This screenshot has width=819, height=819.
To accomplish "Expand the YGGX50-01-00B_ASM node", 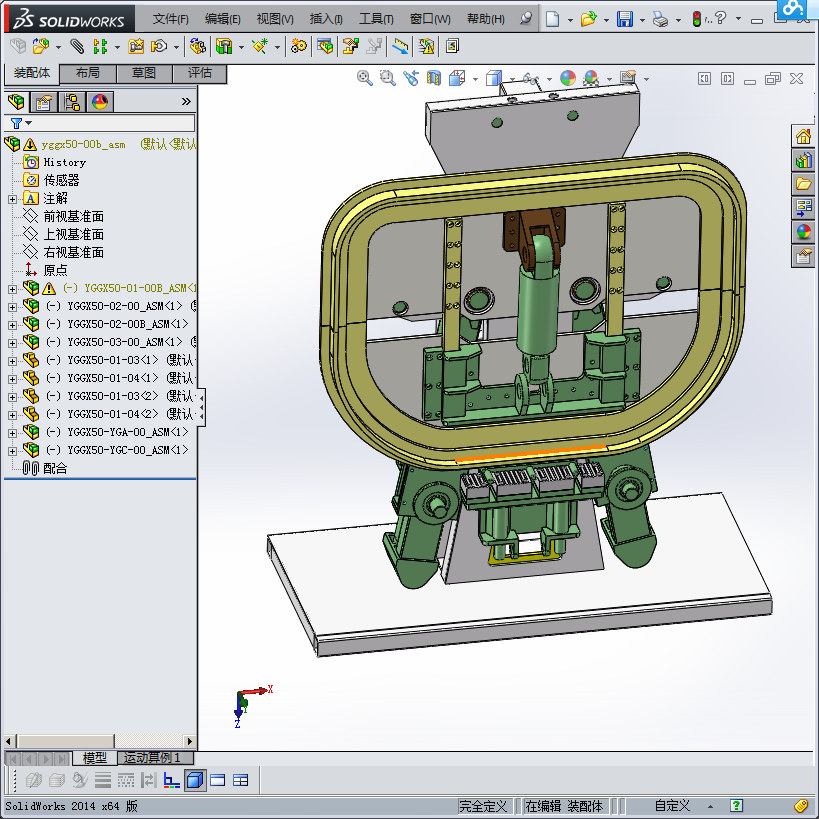I will click(12, 289).
